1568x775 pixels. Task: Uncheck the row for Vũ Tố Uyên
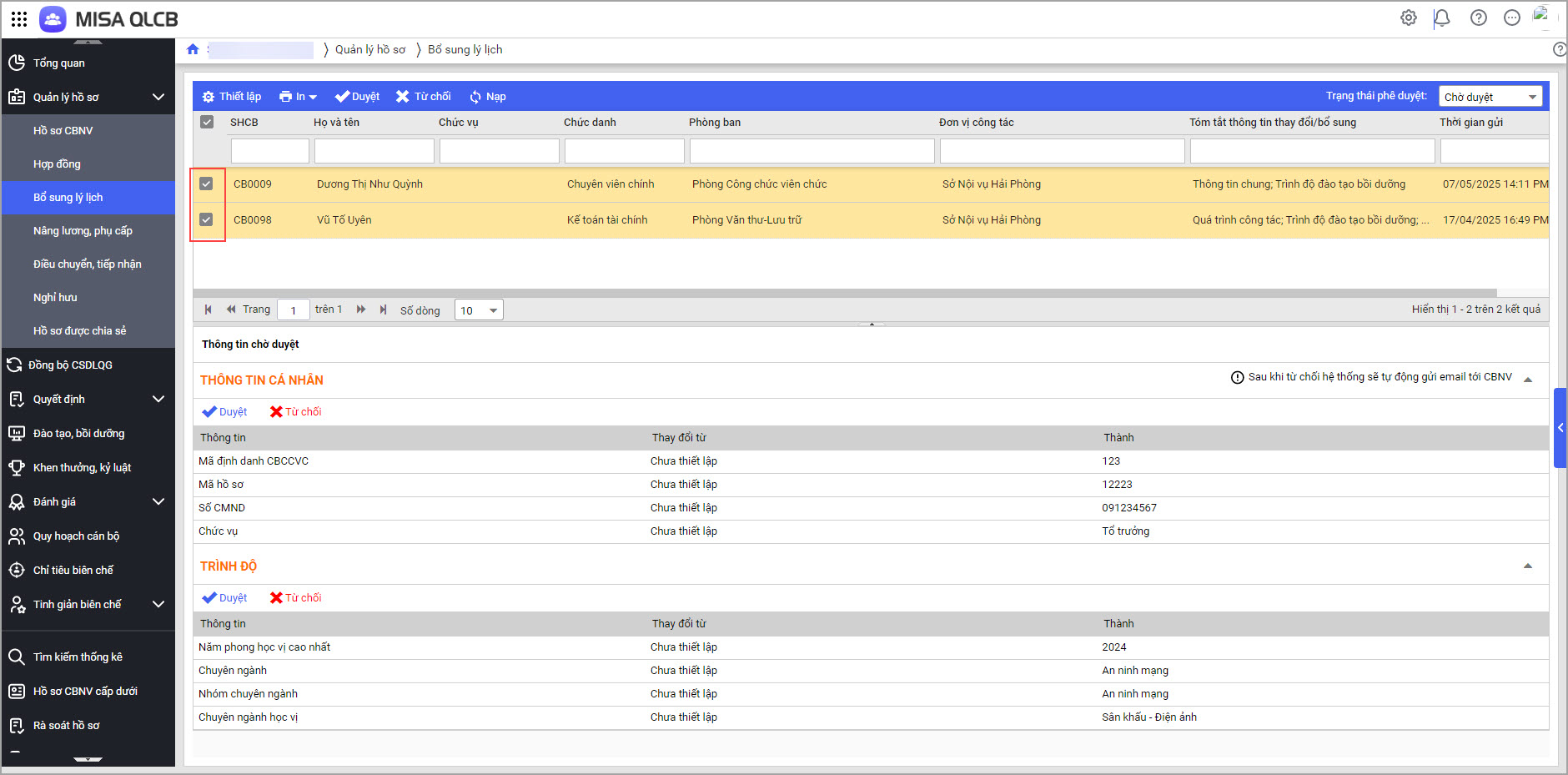(207, 219)
